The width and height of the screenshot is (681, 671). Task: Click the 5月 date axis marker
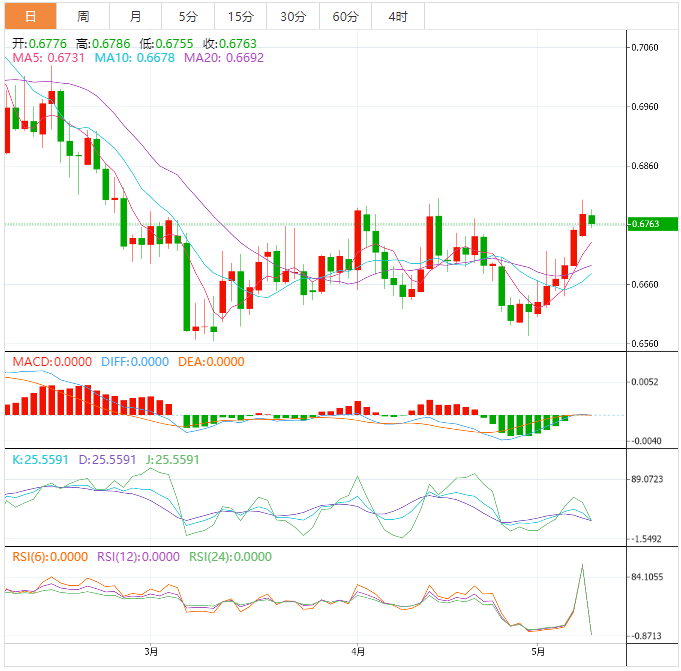pos(538,651)
